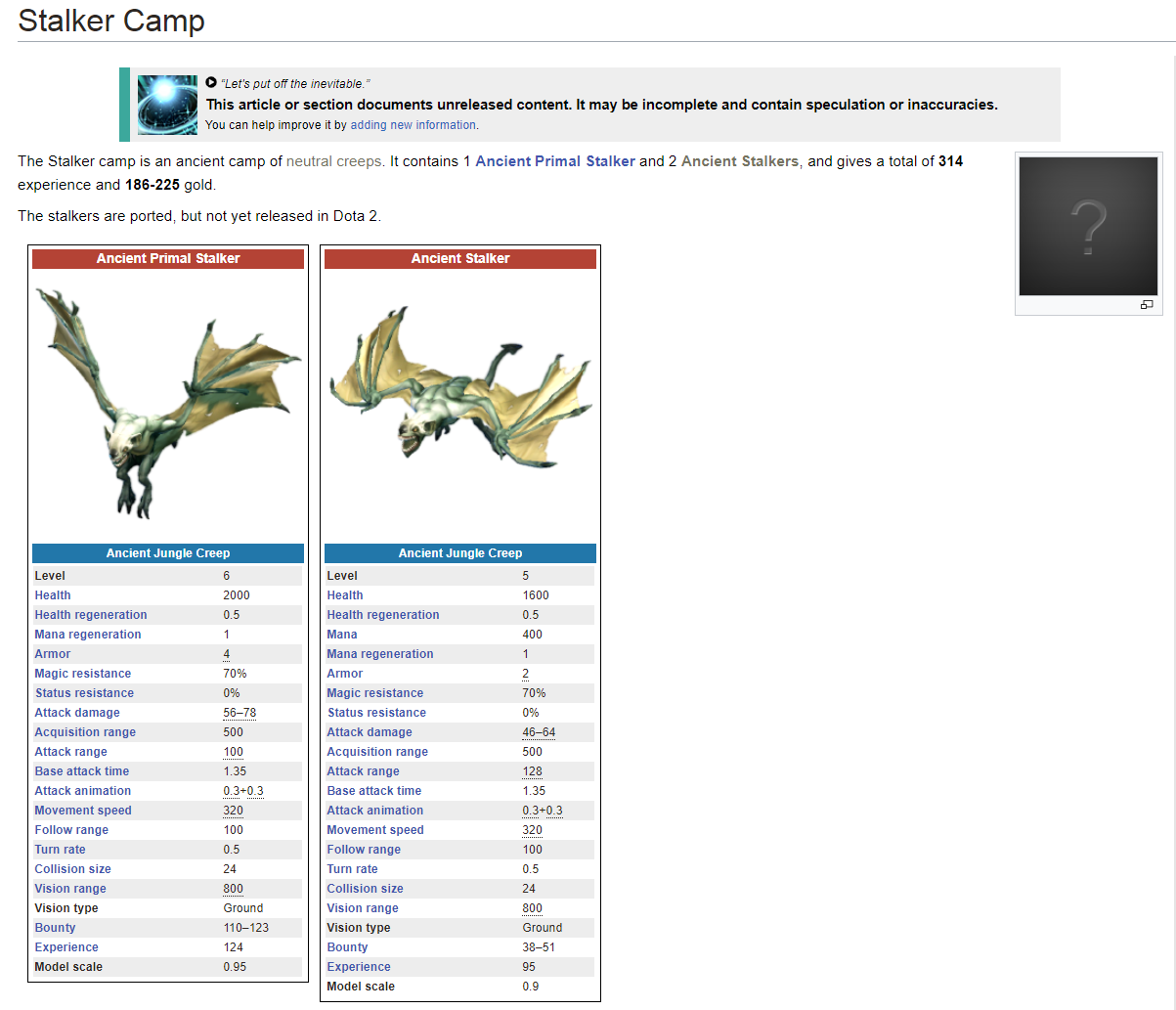This screenshot has width=1176, height=1010.
Task: Open Experience link in Ancient Stalker table
Action: tap(359, 967)
